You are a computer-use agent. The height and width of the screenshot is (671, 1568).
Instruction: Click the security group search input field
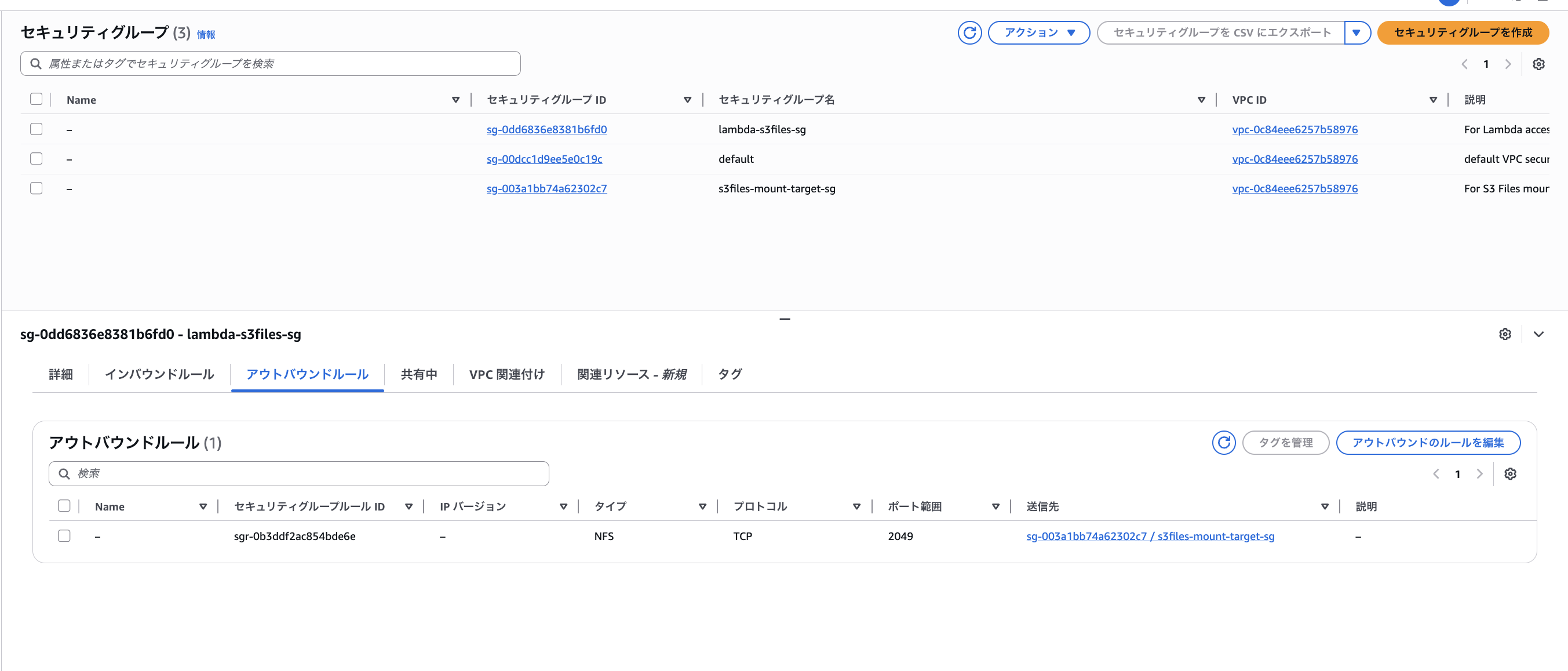coord(270,63)
